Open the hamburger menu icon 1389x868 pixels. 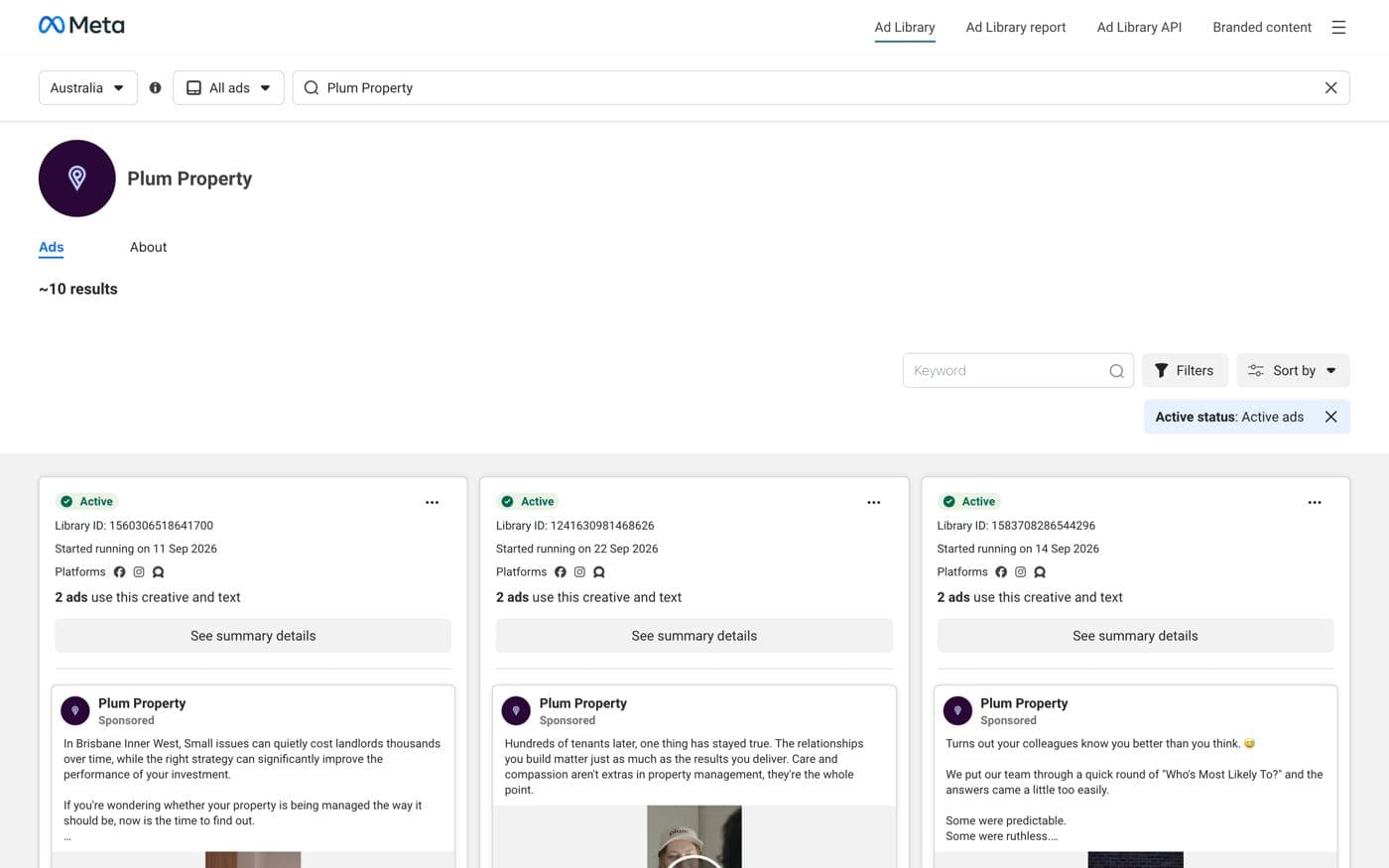(1338, 27)
